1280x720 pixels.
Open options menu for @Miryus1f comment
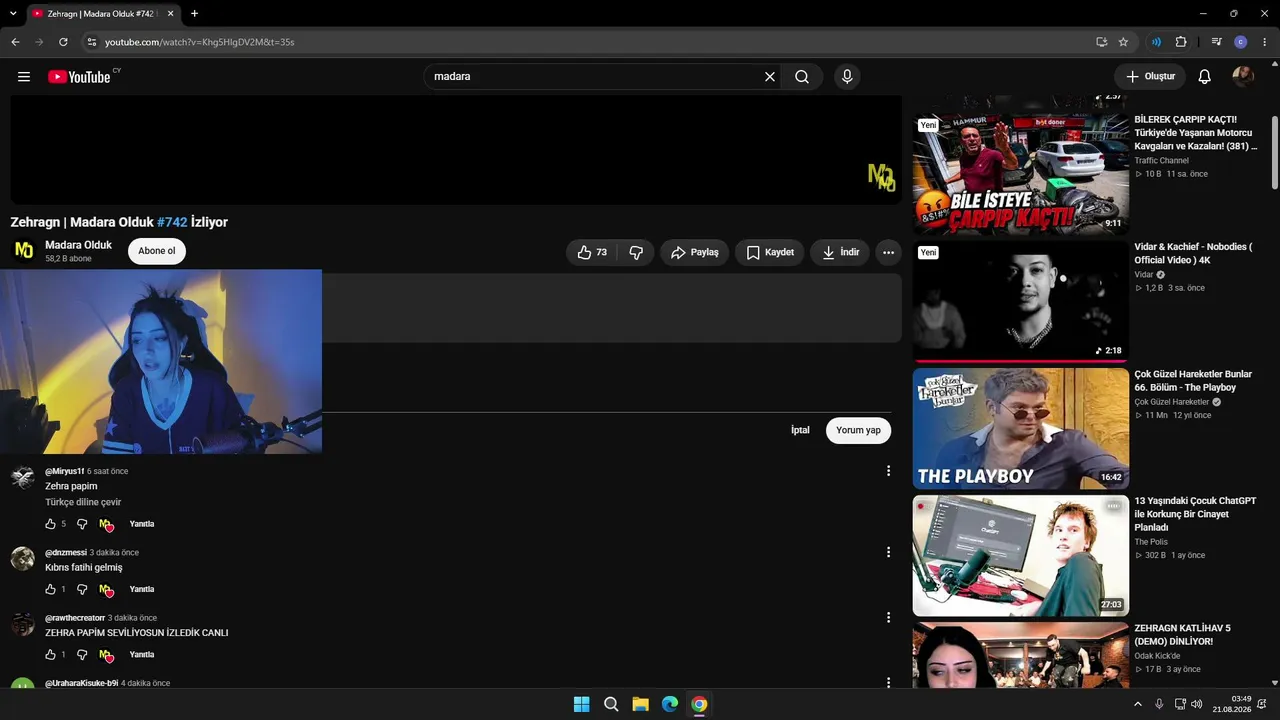click(x=888, y=471)
